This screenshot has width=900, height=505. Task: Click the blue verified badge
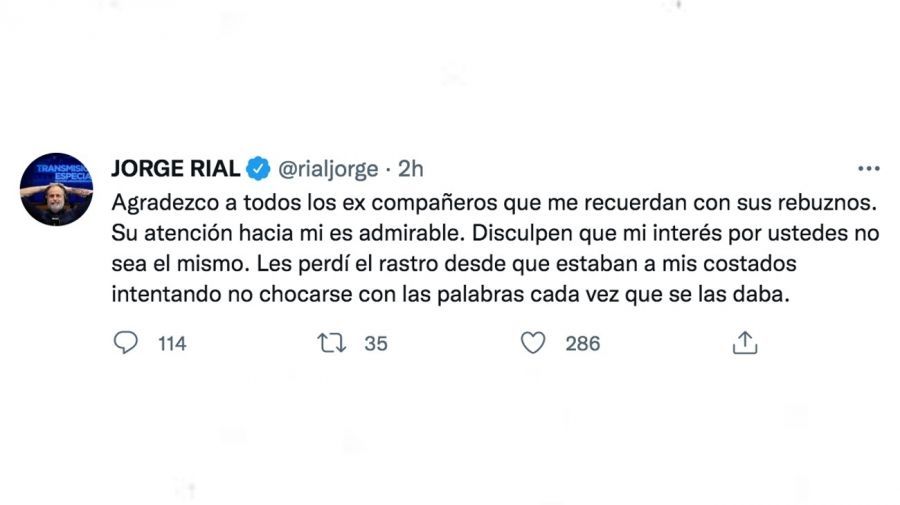pos(257,167)
